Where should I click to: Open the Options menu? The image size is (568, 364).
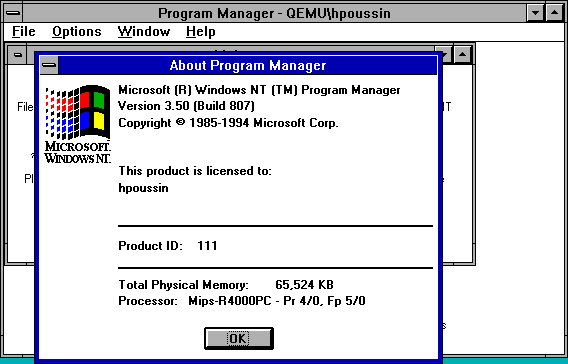(76, 32)
